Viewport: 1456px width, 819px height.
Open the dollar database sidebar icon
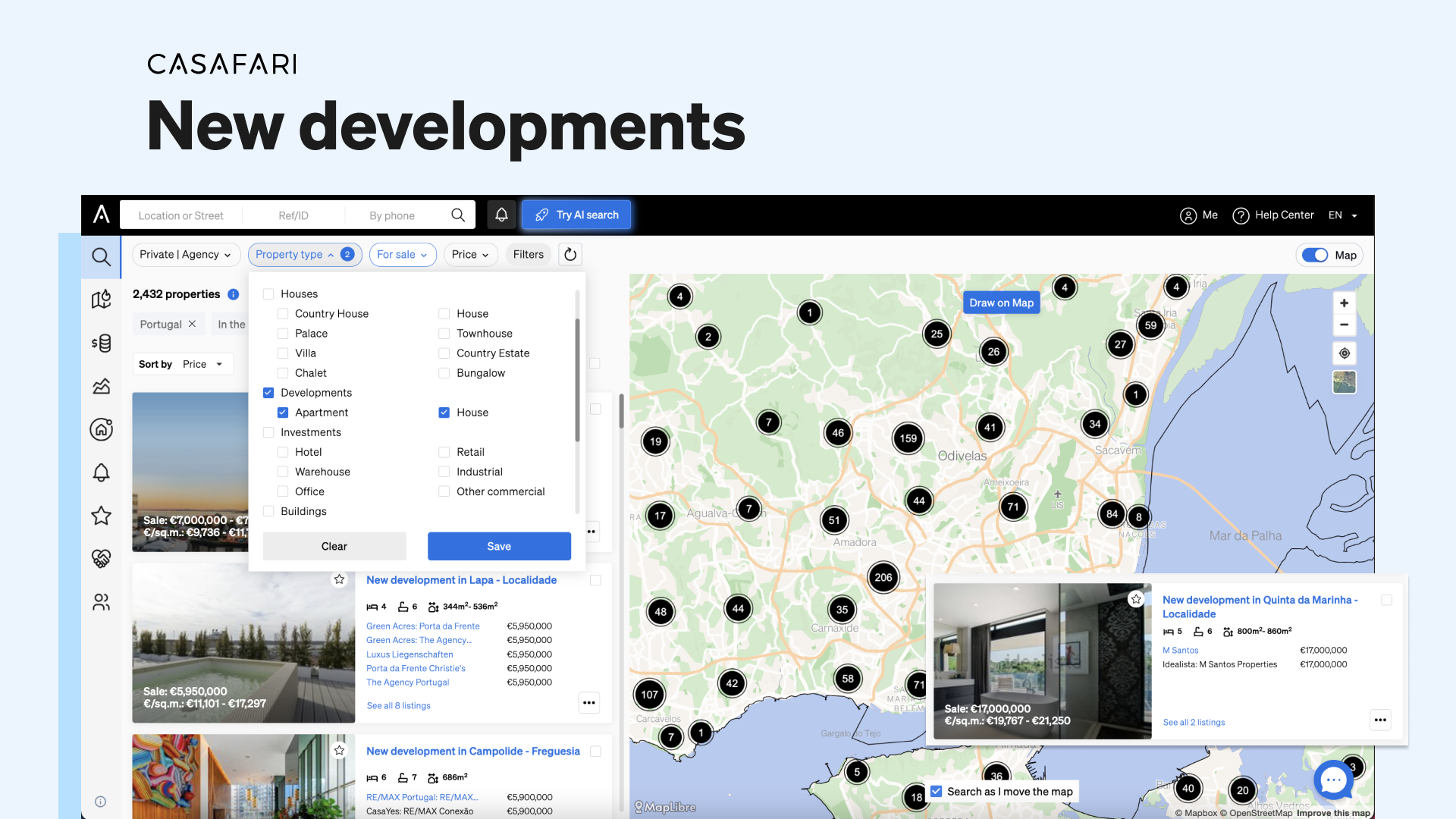tap(102, 343)
